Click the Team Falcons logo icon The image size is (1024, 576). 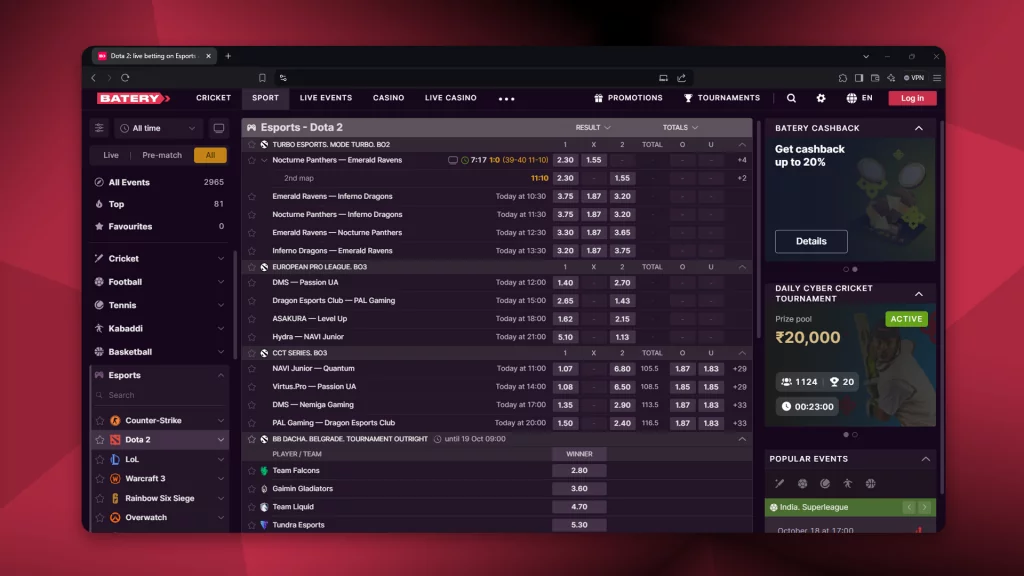click(264, 470)
